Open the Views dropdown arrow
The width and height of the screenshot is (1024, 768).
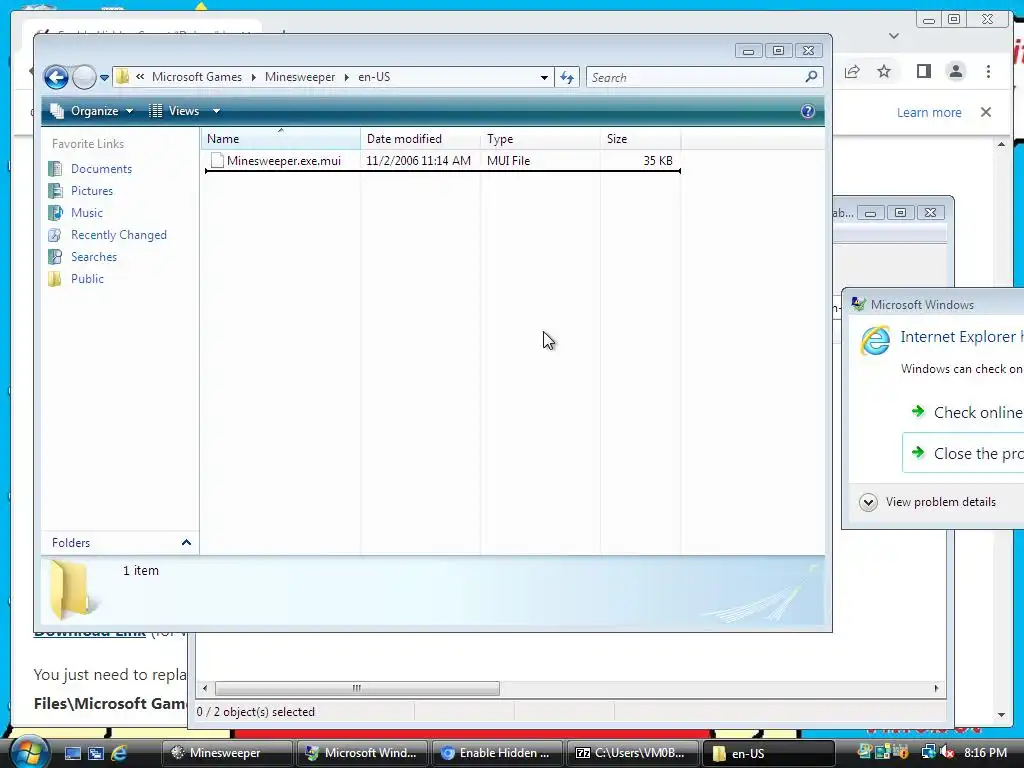(x=216, y=111)
